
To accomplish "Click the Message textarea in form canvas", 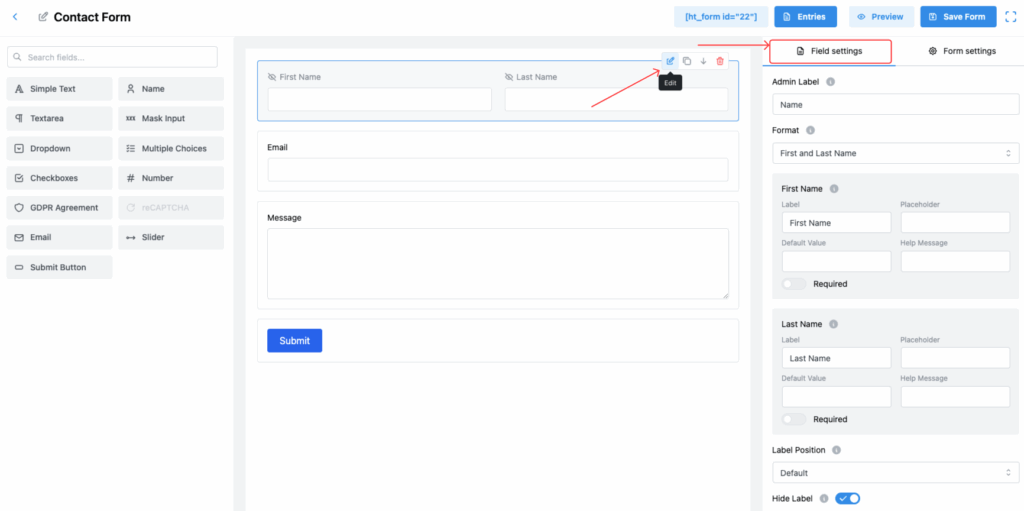I will (498, 264).
